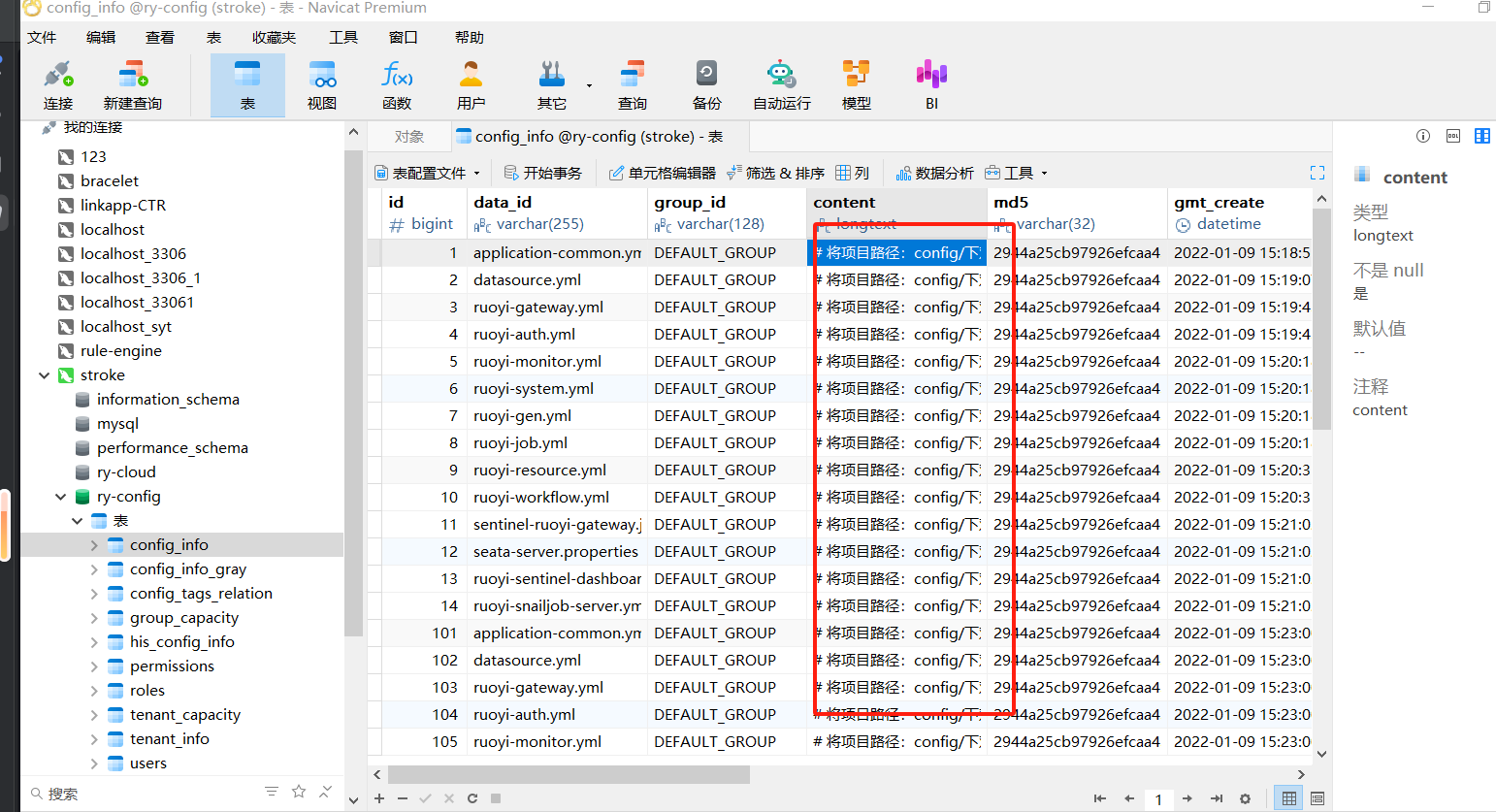Select the rule-engine connection
1496x812 pixels.
click(121, 351)
